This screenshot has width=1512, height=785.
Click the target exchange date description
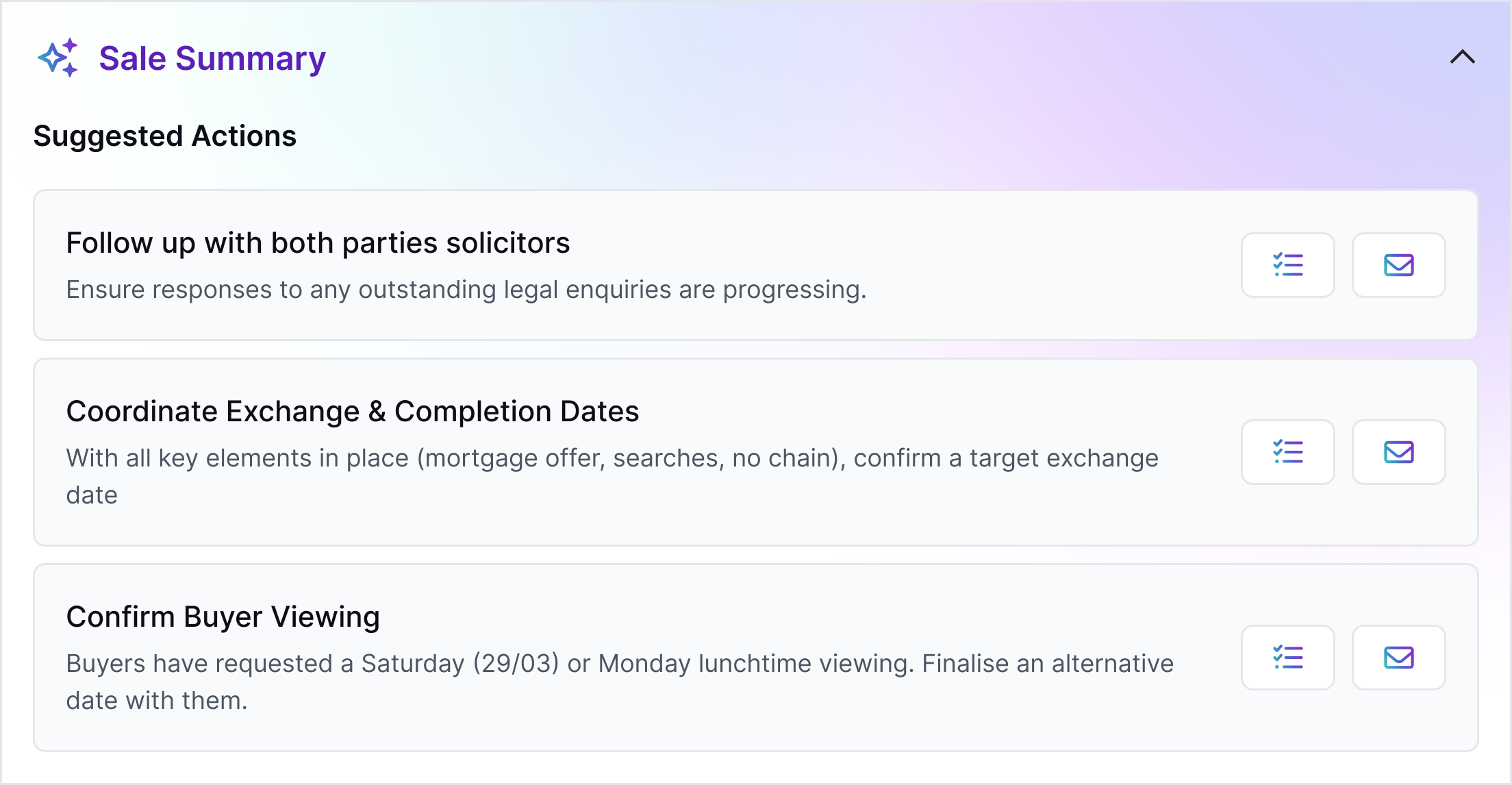612,458
